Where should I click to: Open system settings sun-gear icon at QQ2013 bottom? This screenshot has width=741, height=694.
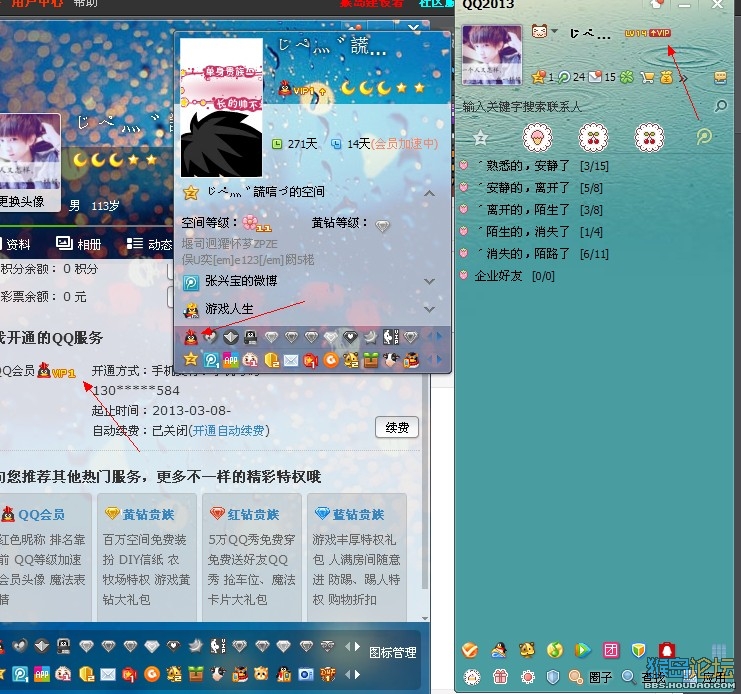point(527,677)
